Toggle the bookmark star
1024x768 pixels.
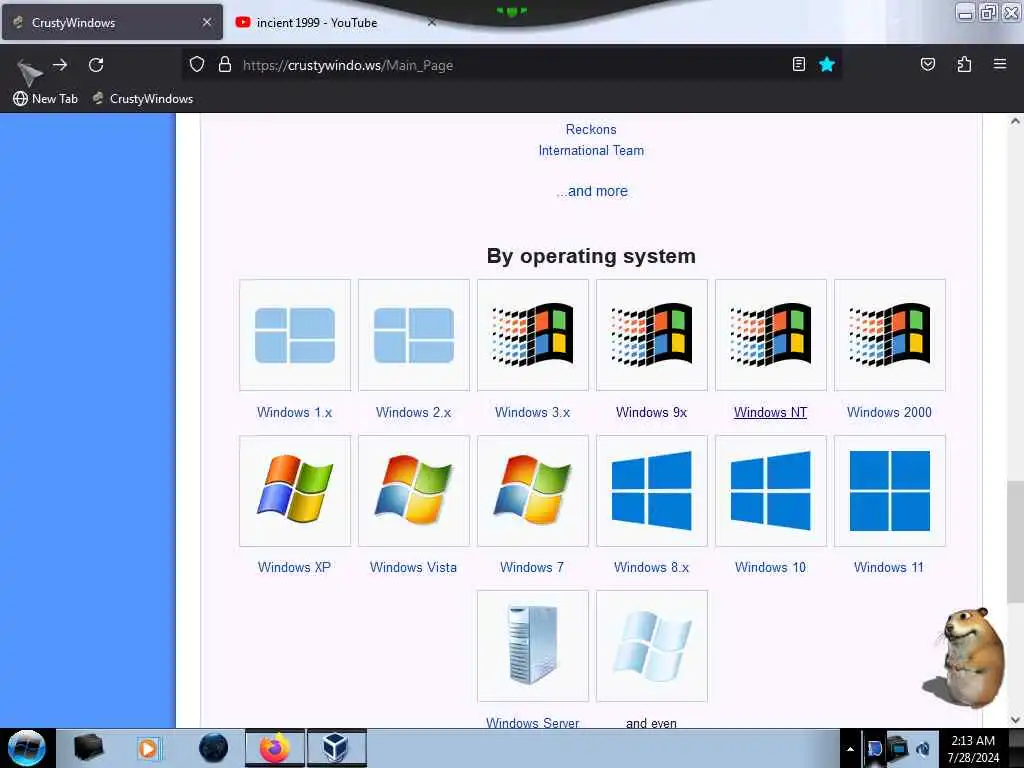[x=827, y=64]
